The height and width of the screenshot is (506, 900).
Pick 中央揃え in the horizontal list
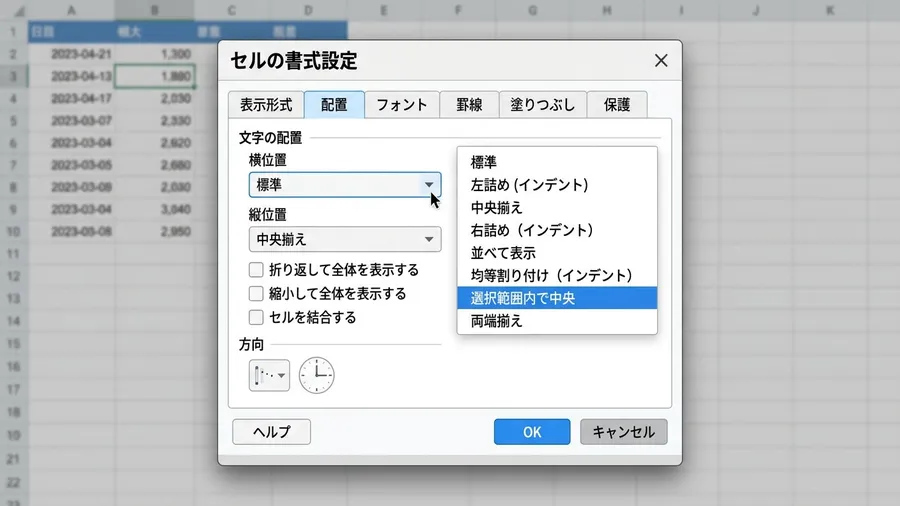click(557, 208)
